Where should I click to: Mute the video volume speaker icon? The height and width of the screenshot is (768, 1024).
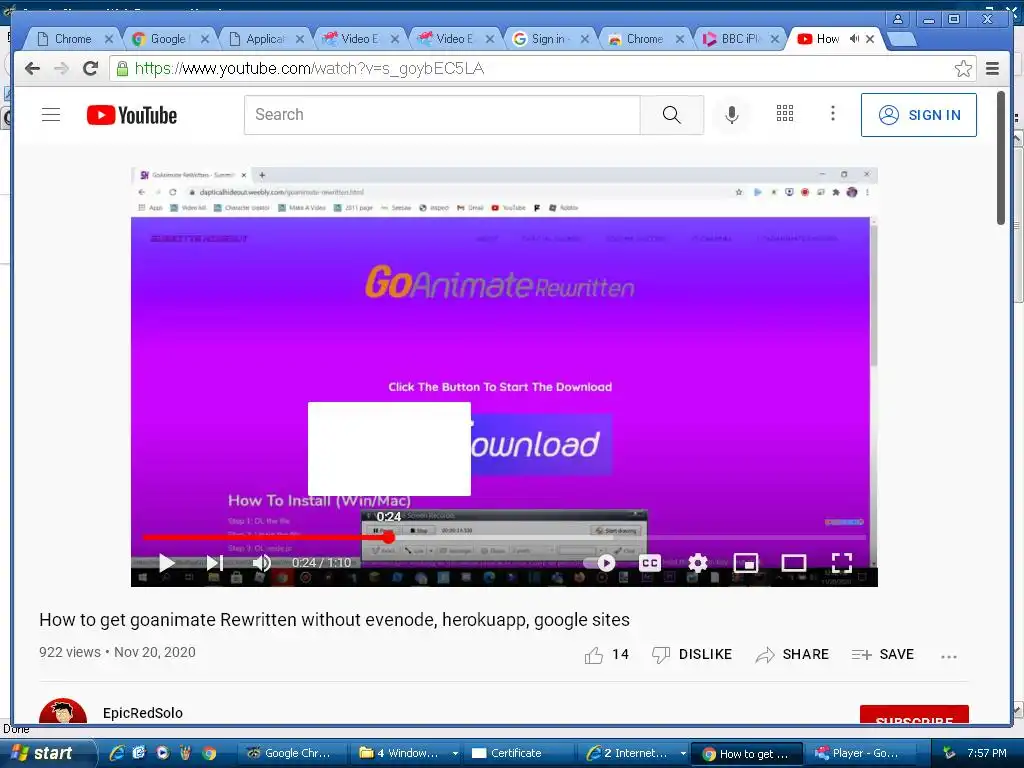tap(262, 562)
